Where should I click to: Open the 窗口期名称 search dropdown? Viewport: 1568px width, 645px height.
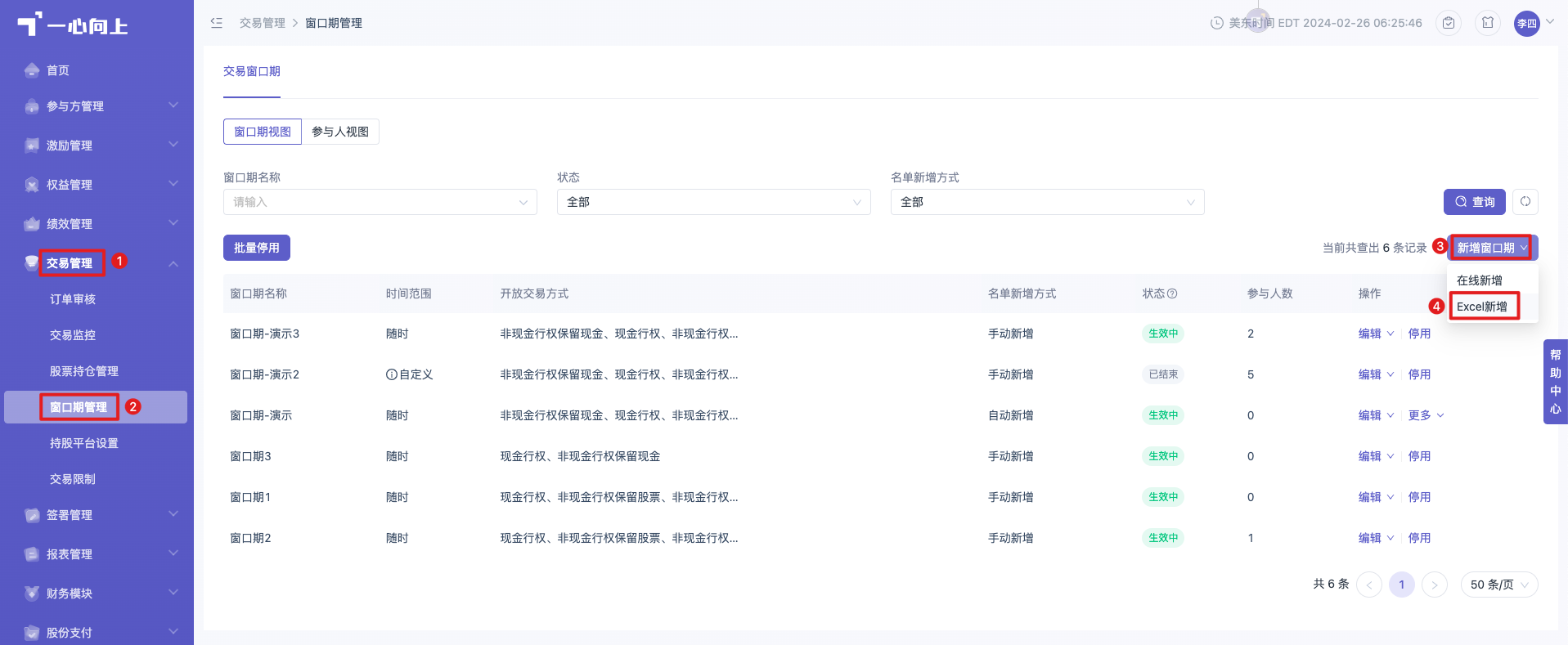[380, 202]
